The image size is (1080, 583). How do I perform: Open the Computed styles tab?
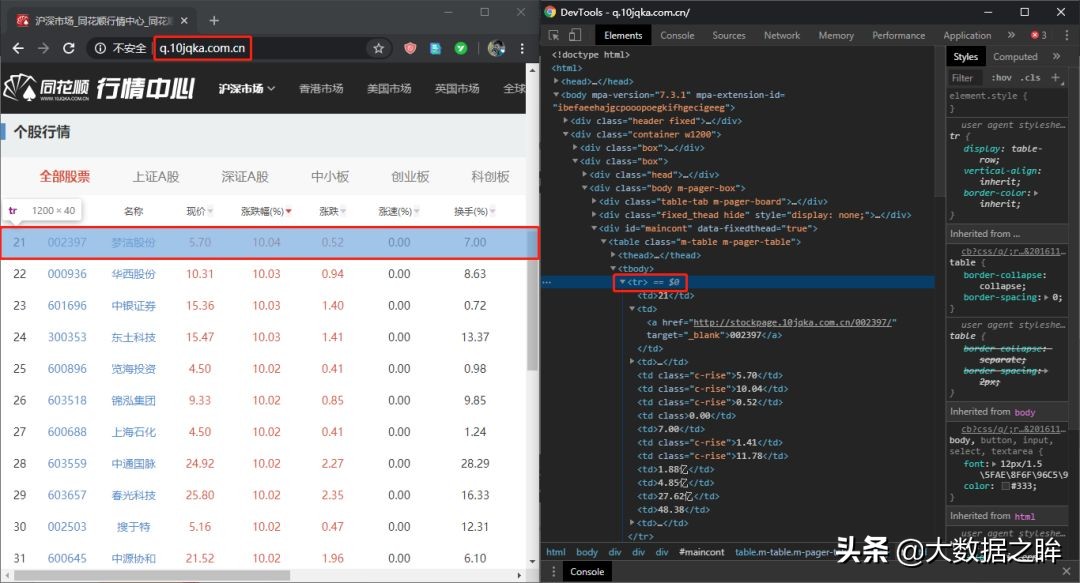click(1015, 57)
